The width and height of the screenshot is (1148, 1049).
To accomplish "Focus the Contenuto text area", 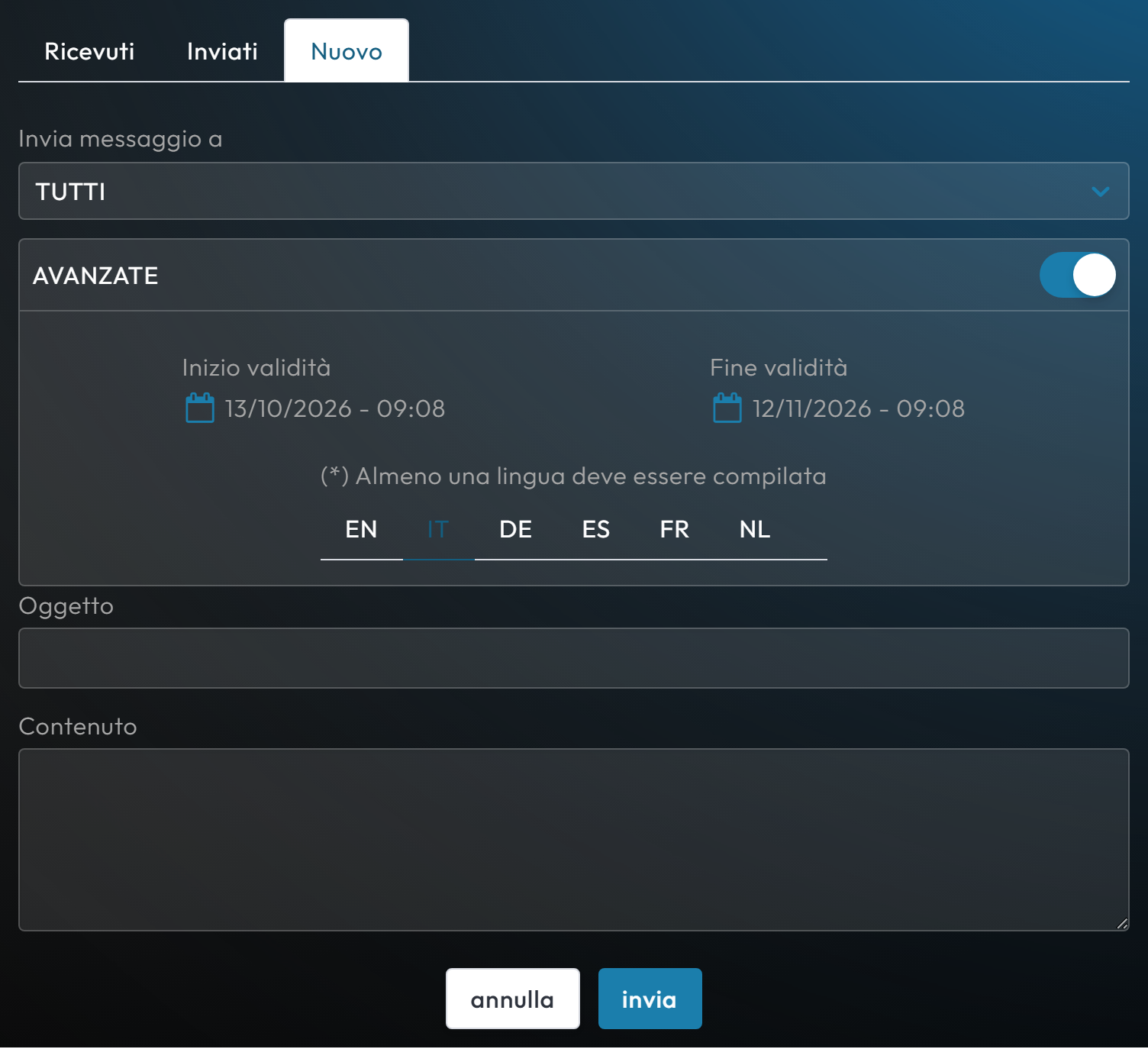I will [574, 840].
